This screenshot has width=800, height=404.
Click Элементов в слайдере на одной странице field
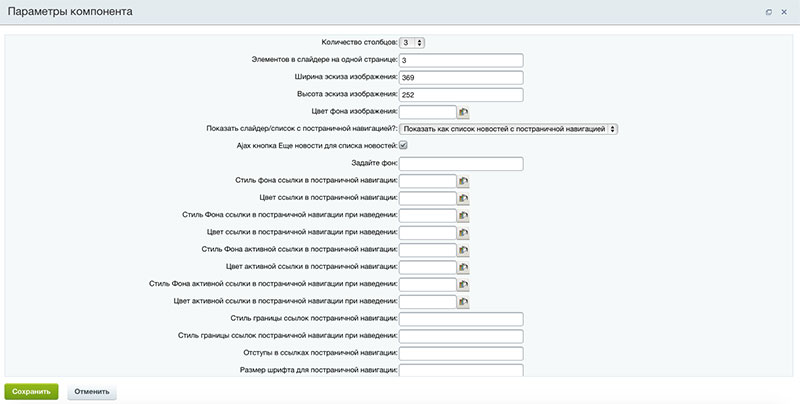click(x=462, y=60)
